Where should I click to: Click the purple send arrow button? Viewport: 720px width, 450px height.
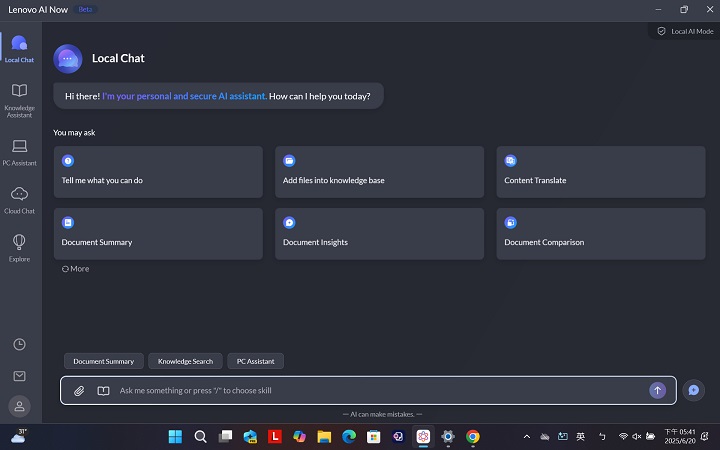(657, 390)
